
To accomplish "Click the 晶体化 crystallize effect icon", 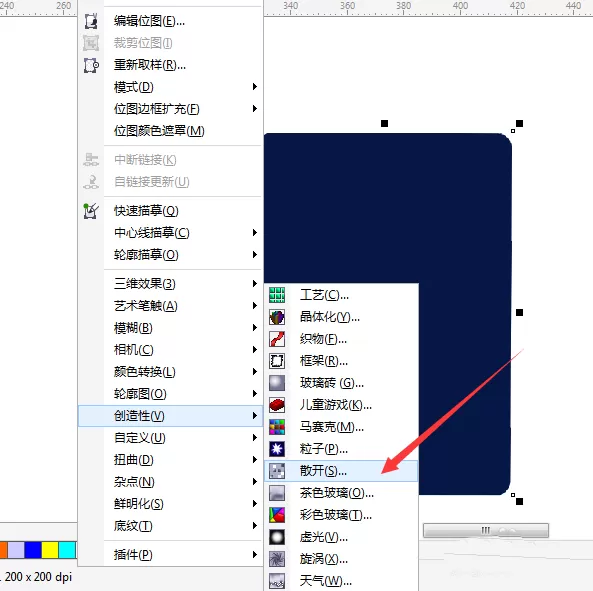I will (x=277, y=317).
